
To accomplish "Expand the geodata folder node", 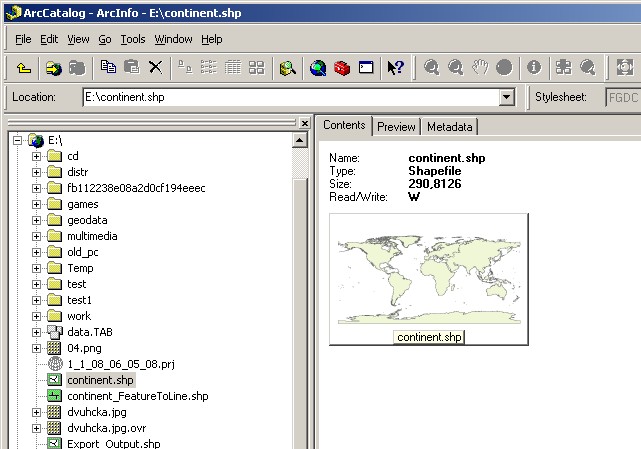I will 37,220.
